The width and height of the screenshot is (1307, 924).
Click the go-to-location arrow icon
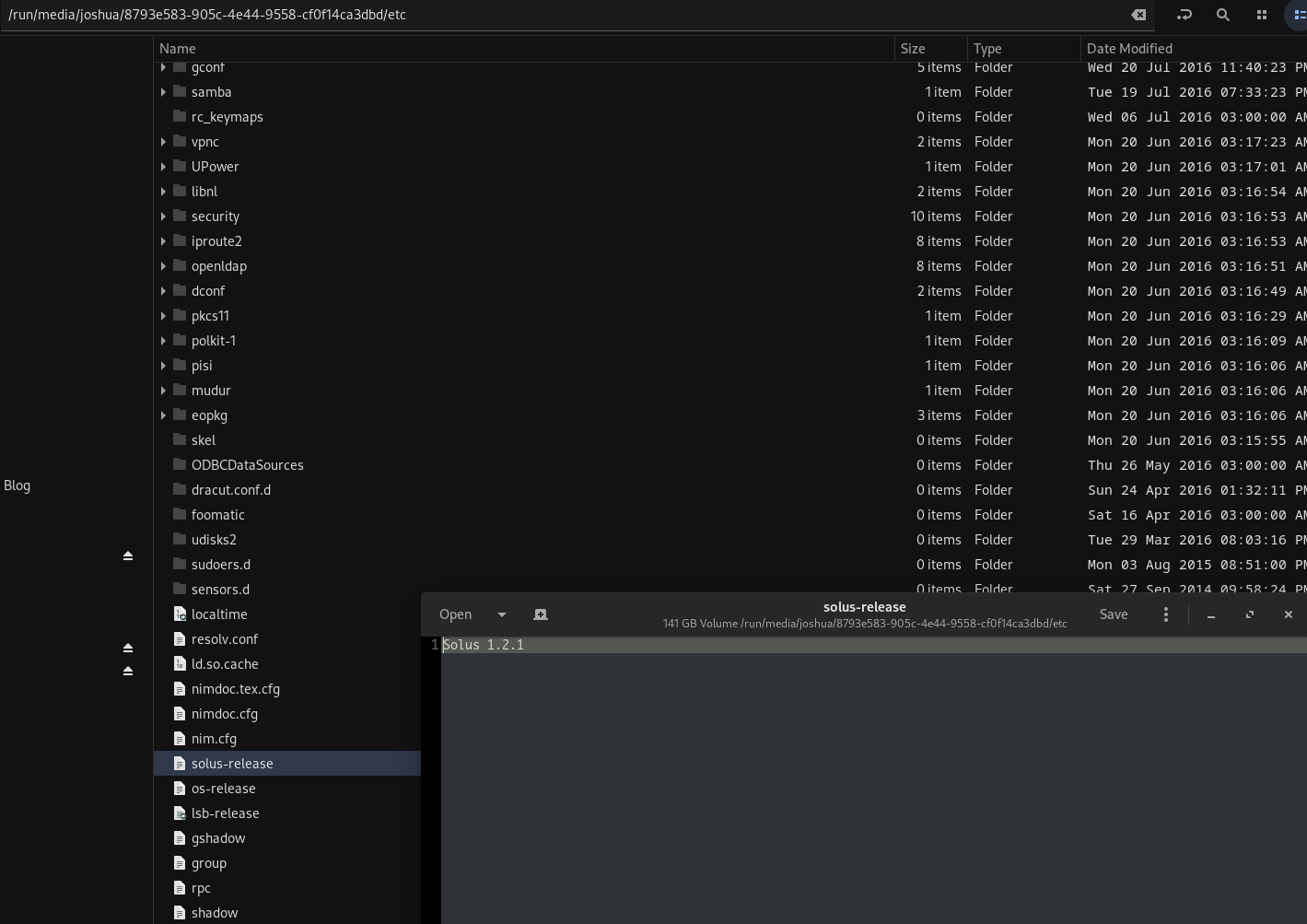coord(1184,15)
